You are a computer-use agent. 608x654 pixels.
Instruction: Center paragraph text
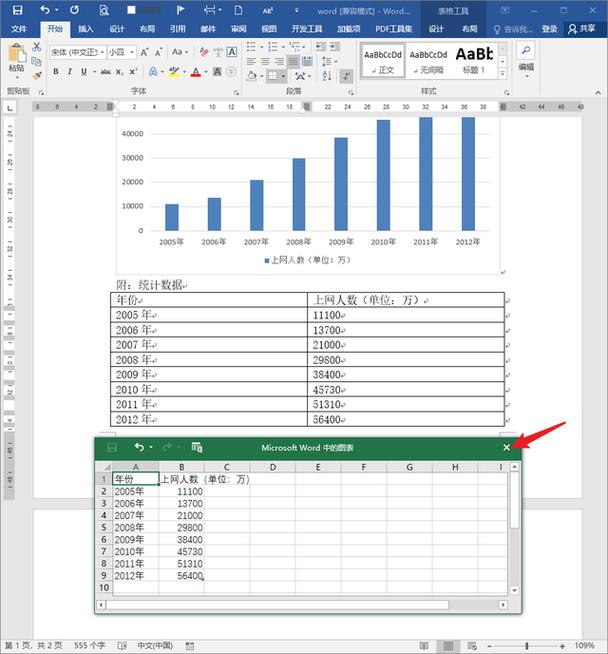(x=265, y=61)
